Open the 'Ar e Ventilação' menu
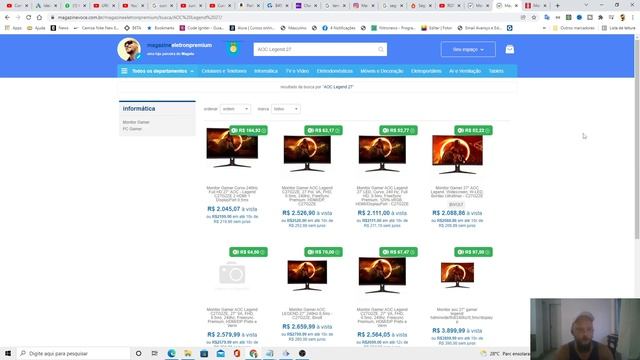 [x=465, y=71]
